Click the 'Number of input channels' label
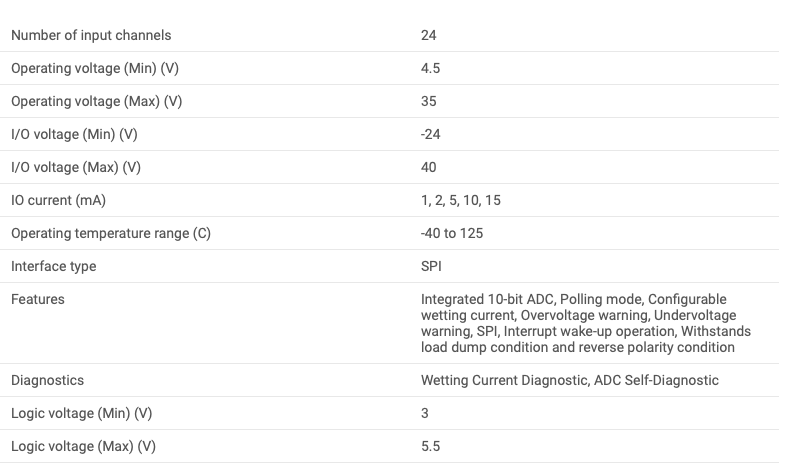Image resolution: width=786 pixels, height=464 pixels. (91, 36)
